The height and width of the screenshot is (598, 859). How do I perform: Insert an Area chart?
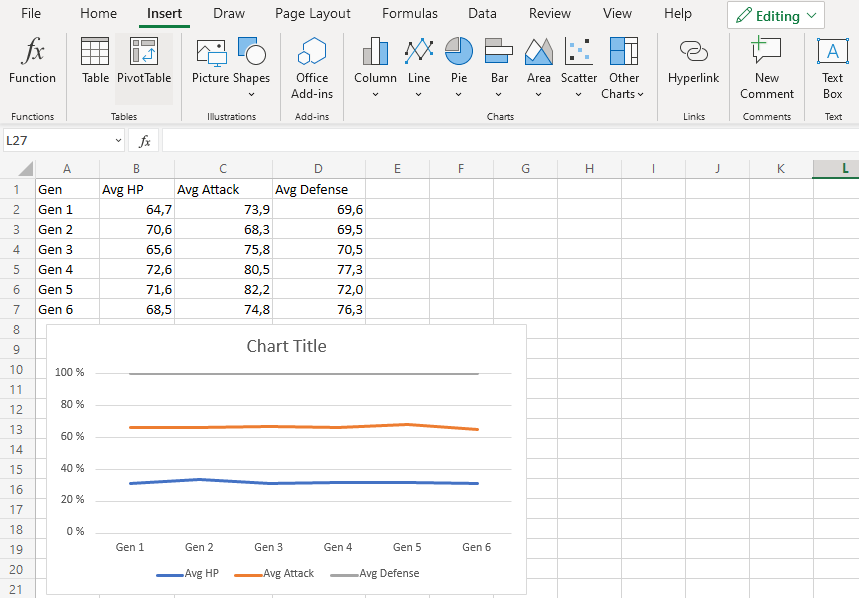pyautogui.click(x=538, y=66)
